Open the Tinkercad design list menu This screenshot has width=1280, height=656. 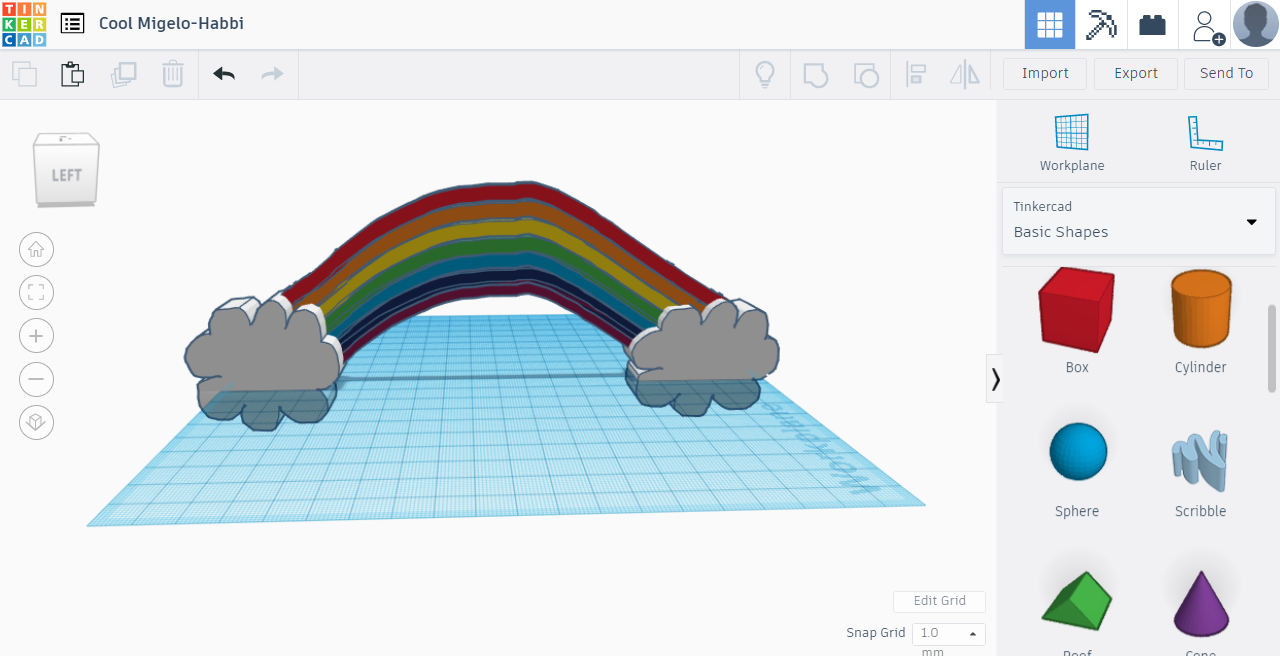point(71,22)
